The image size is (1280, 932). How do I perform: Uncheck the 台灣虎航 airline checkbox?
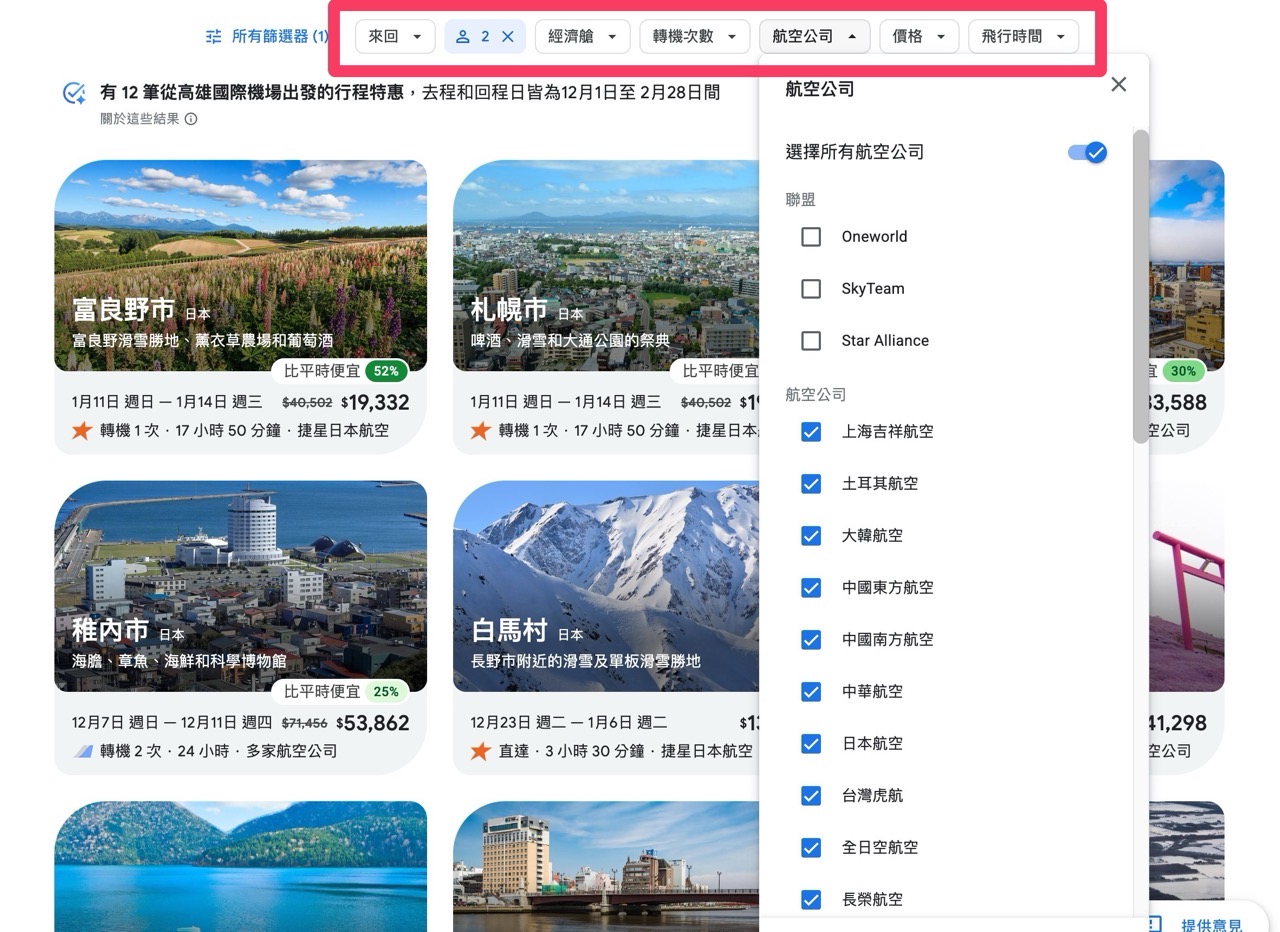tap(811, 795)
